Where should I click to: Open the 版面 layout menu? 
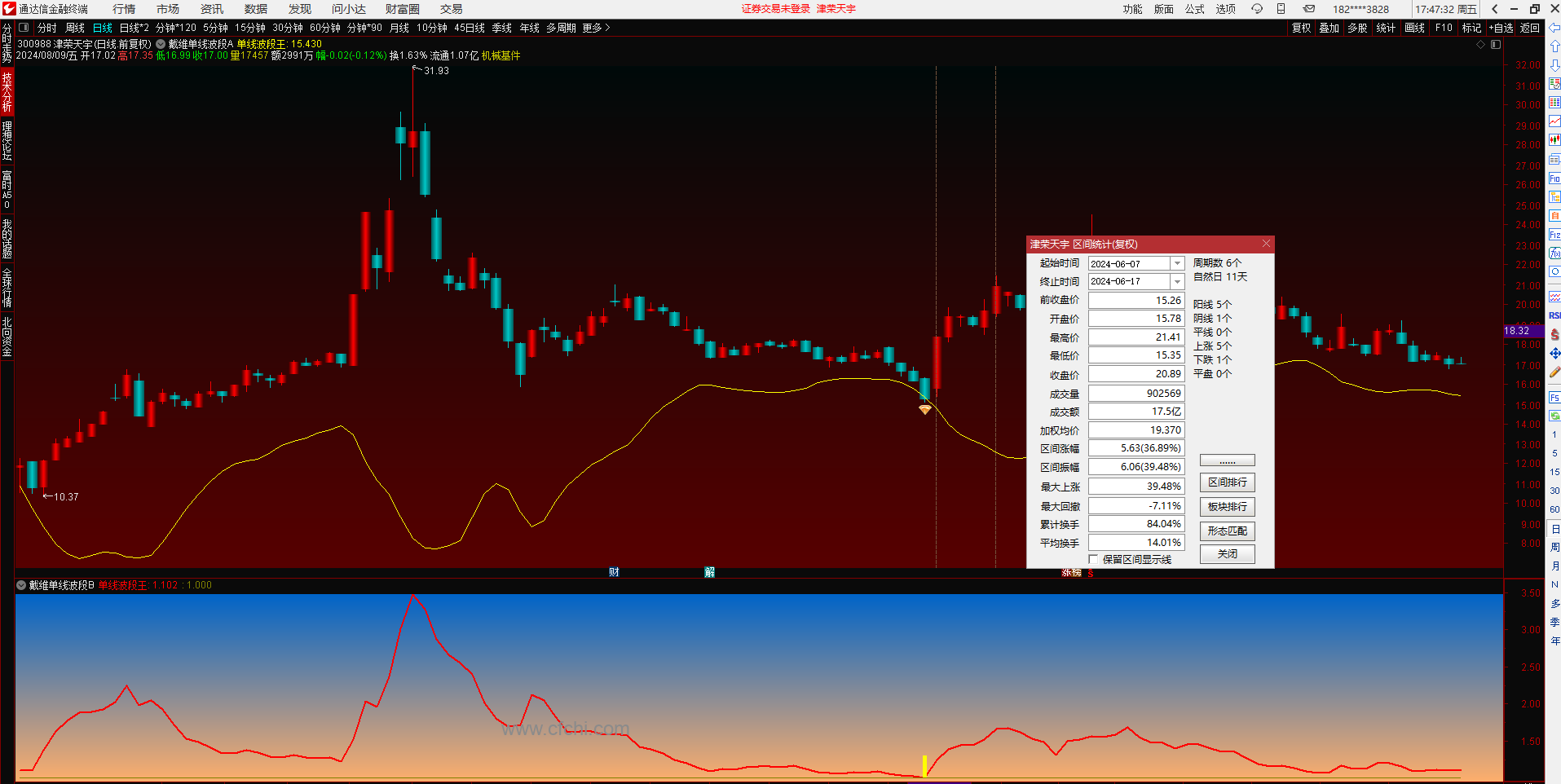1164,9
